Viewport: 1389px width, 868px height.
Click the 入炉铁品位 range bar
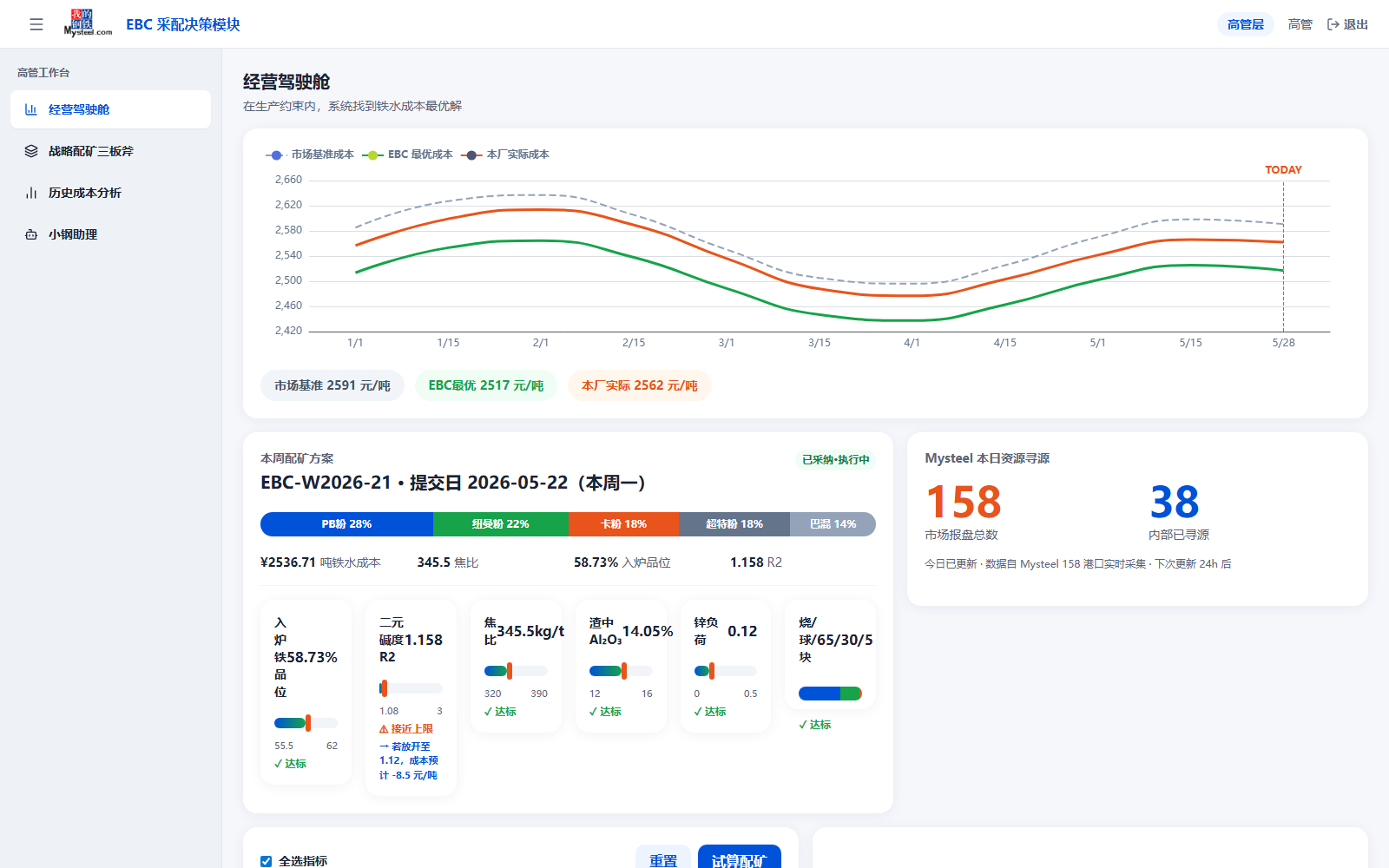(x=306, y=723)
